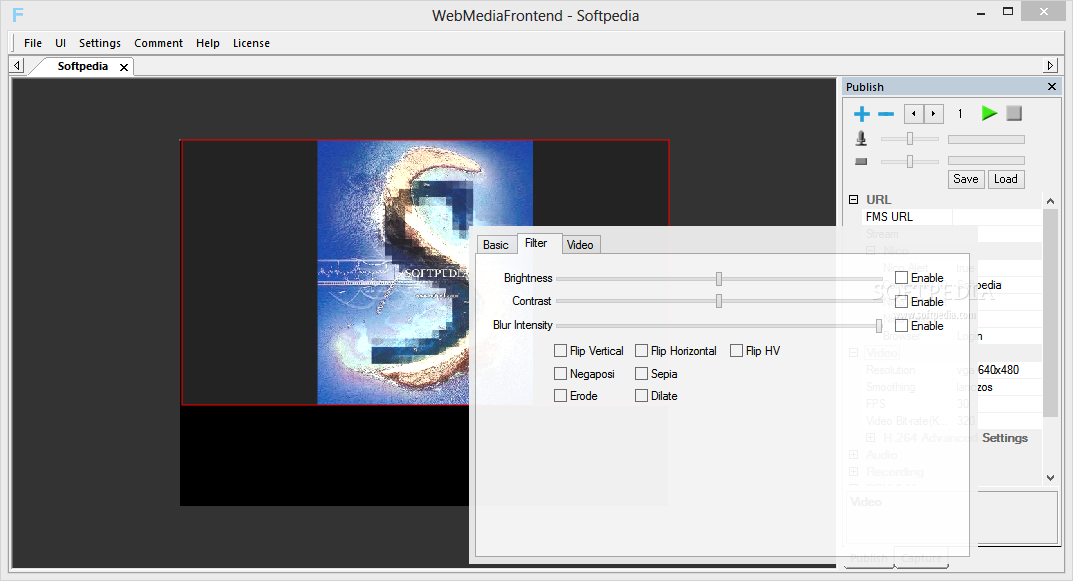Image resolution: width=1073 pixels, height=581 pixels.
Task: Check Flip Horizontal
Action: pos(641,350)
